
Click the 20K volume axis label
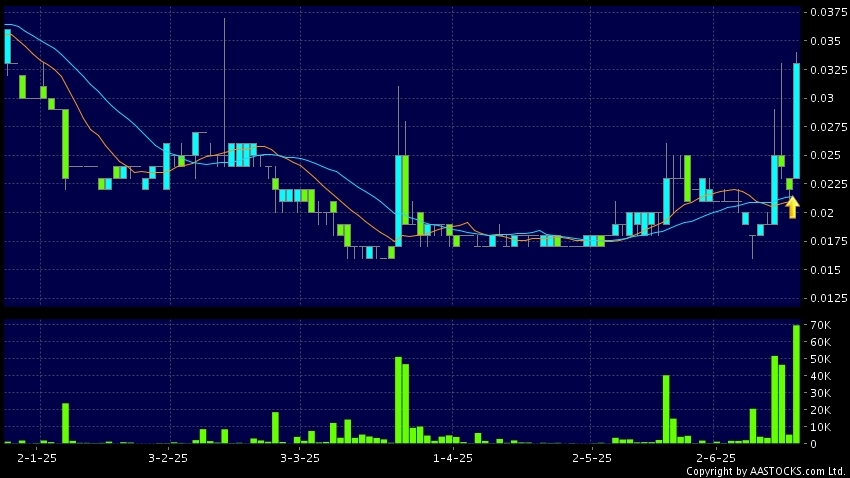pyautogui.click(x=821, y=410)
